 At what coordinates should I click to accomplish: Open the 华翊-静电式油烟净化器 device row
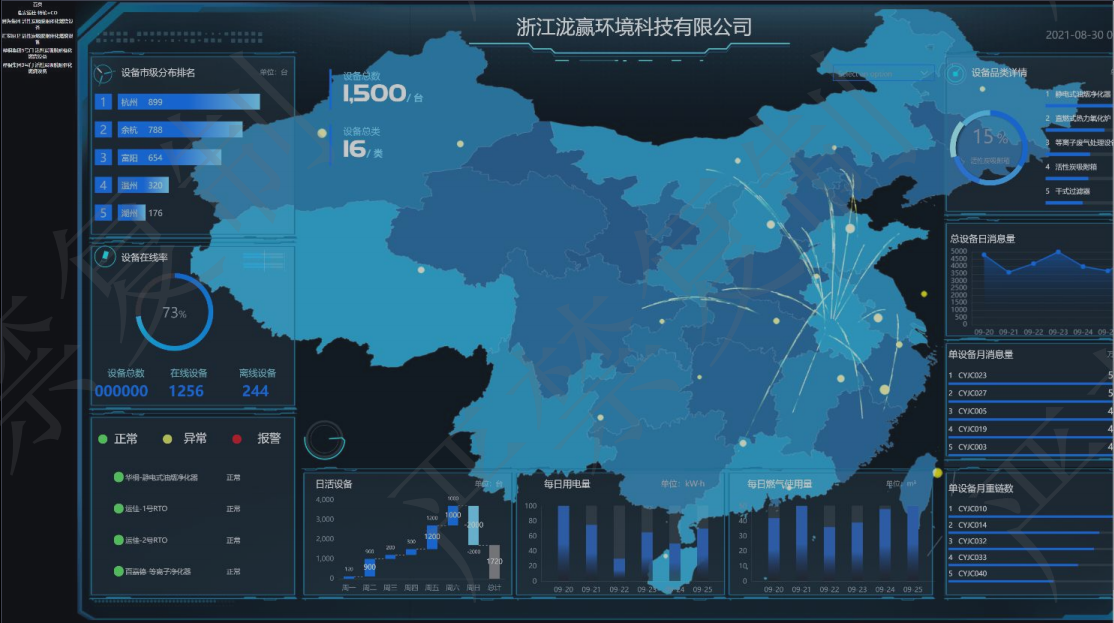tap(178, 477)
